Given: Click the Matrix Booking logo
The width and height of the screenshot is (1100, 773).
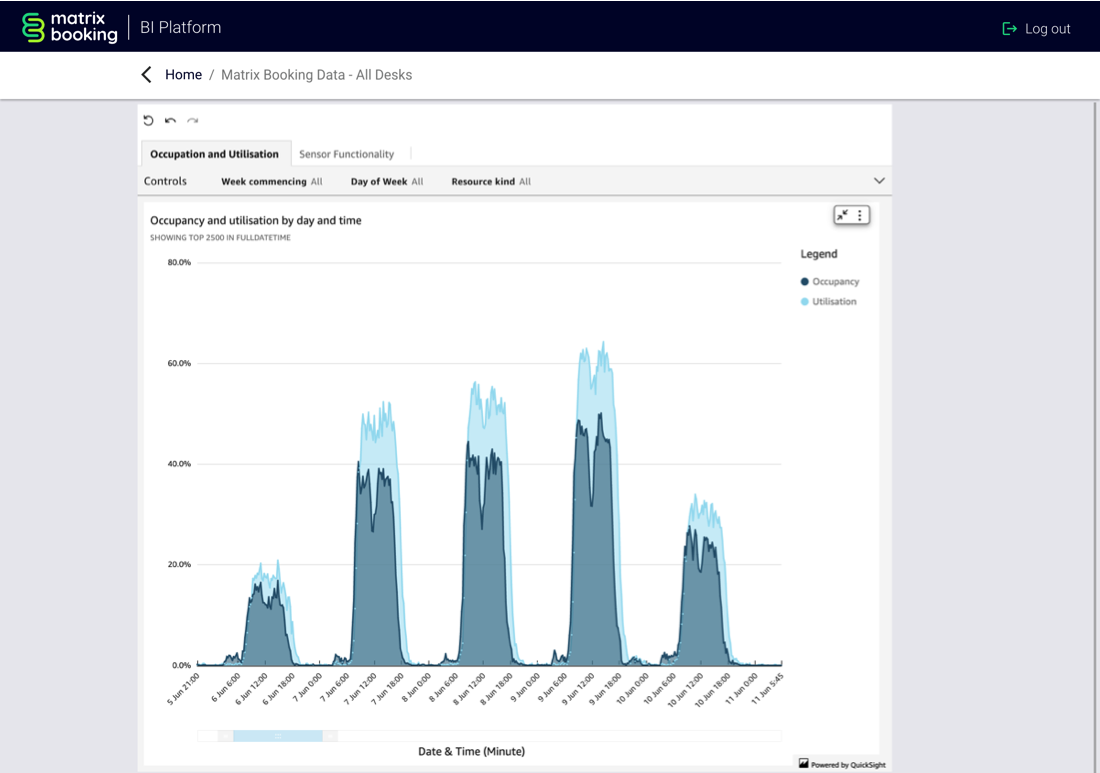Looking at the screenshot, I should 70,27.
